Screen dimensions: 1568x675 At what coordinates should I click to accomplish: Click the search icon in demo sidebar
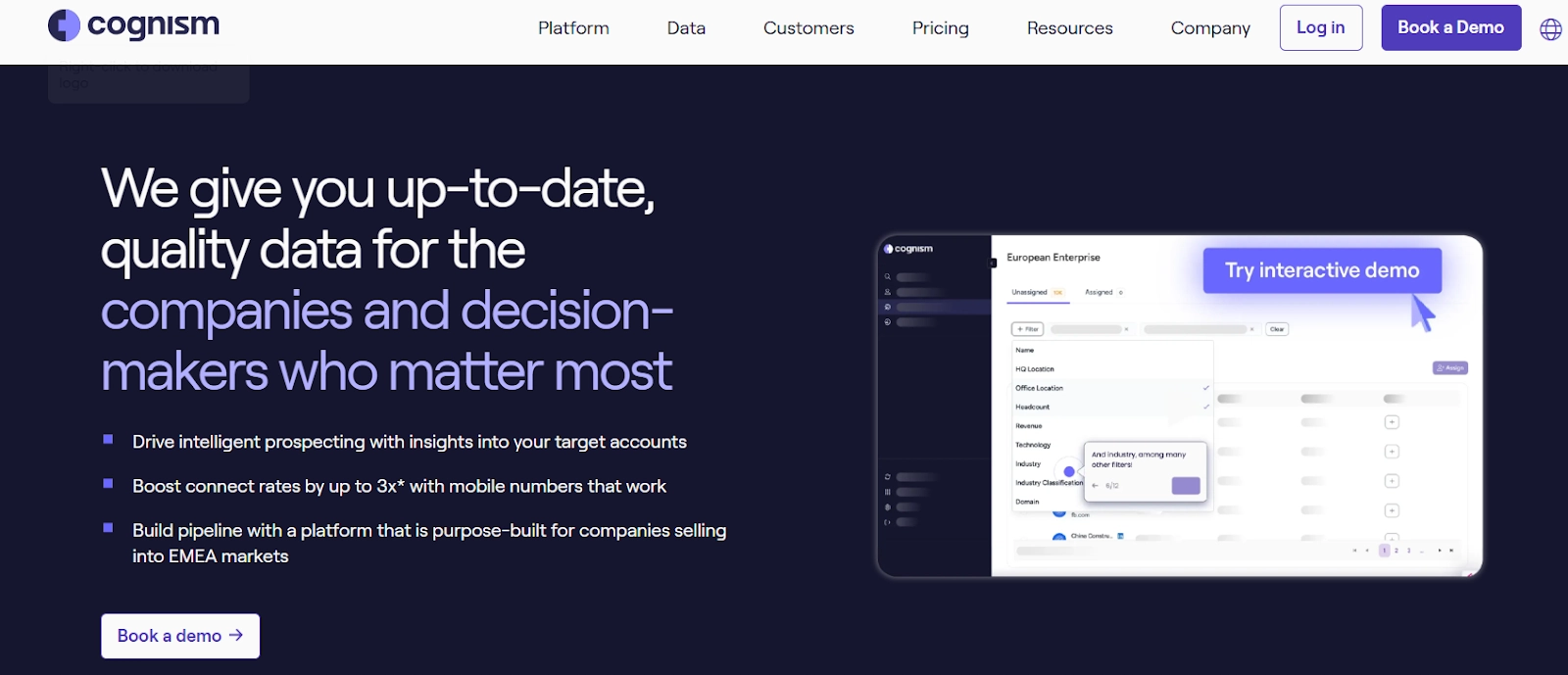[x=888, y=277]
